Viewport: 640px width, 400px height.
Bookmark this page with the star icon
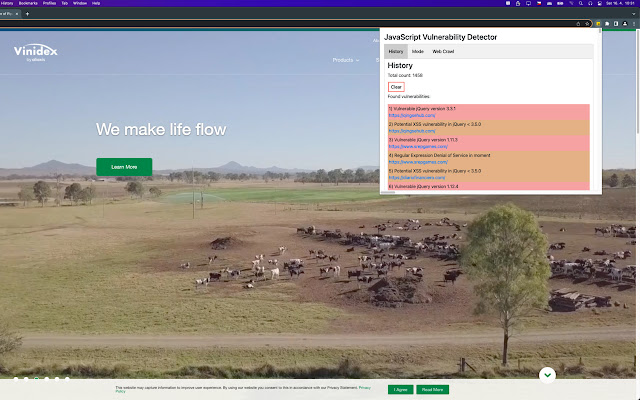point(587,22)
